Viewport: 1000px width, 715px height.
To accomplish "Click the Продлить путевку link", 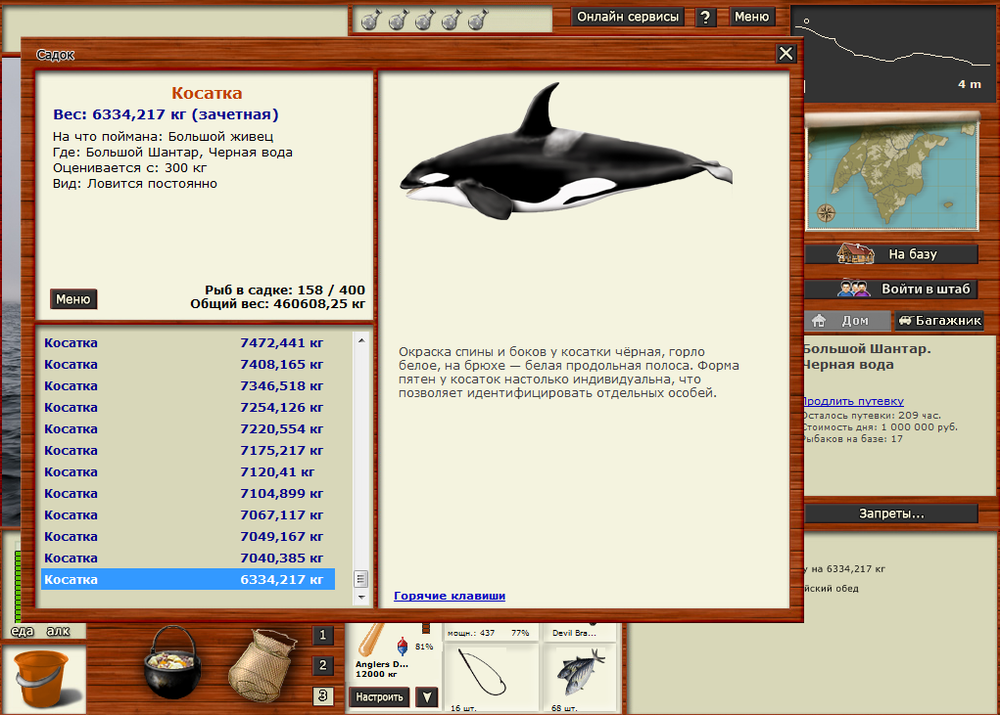I will coord(852,401).
